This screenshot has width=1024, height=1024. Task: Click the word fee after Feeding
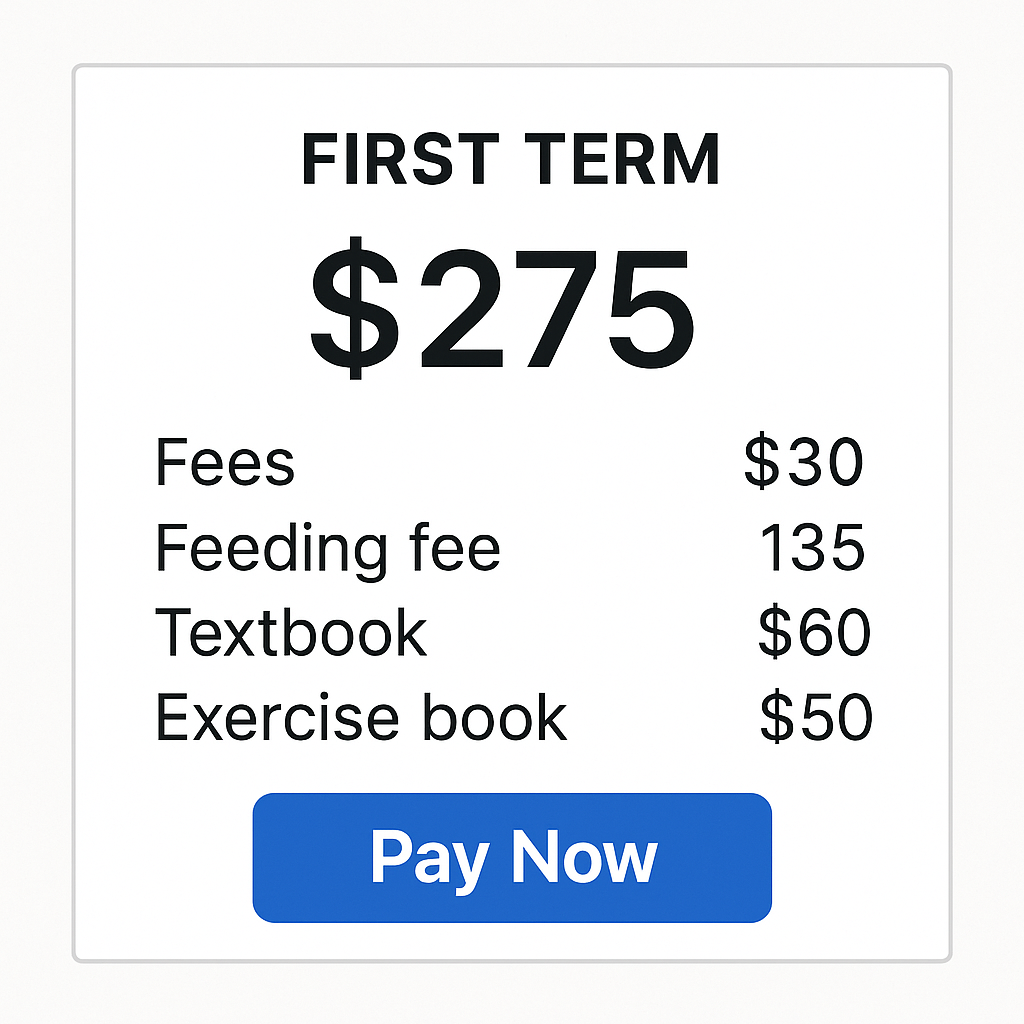[x=460, y=548]
